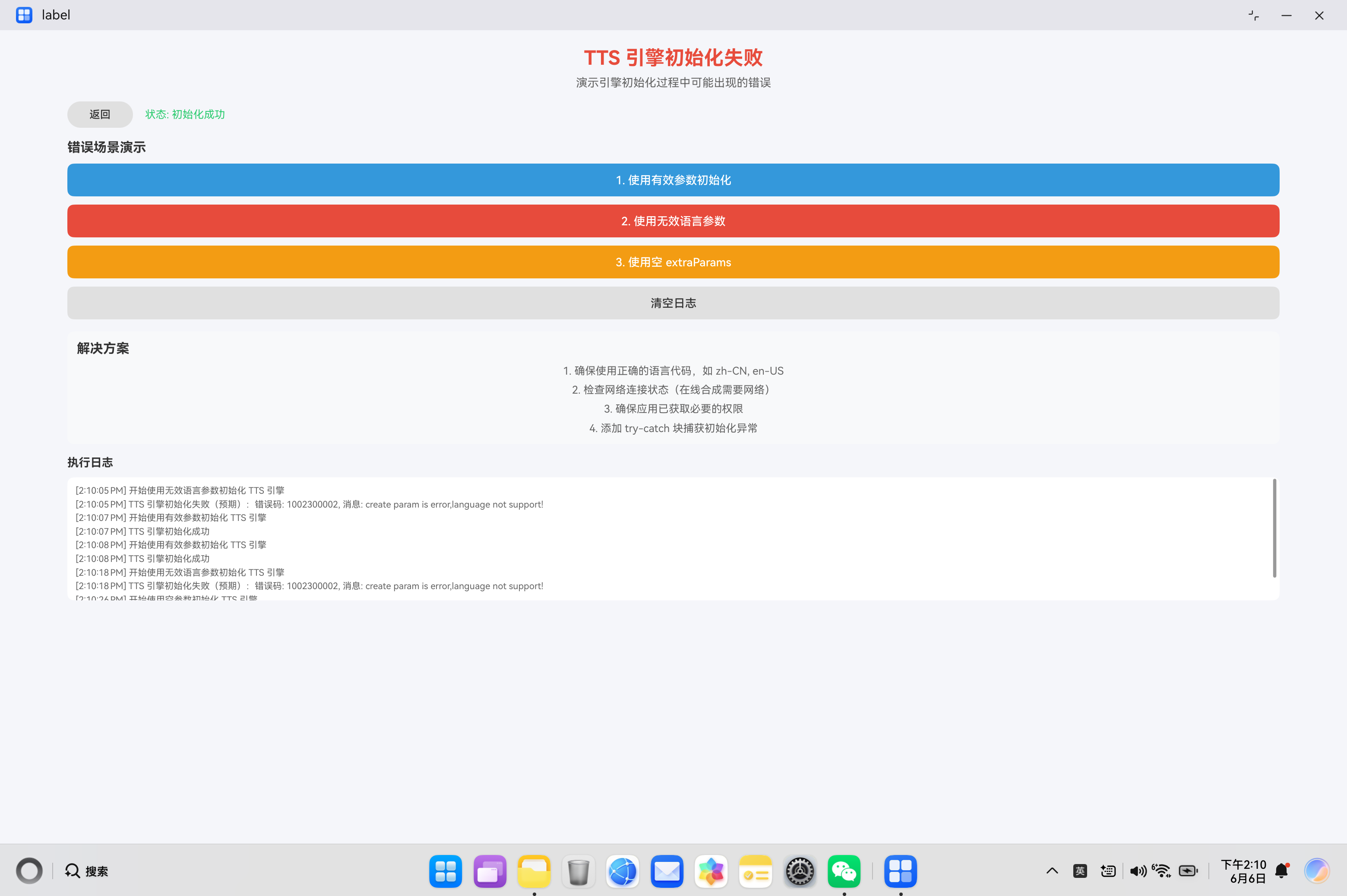Close the label window
This screenshot has height=896, width=1347.
tap(1319, 16)
